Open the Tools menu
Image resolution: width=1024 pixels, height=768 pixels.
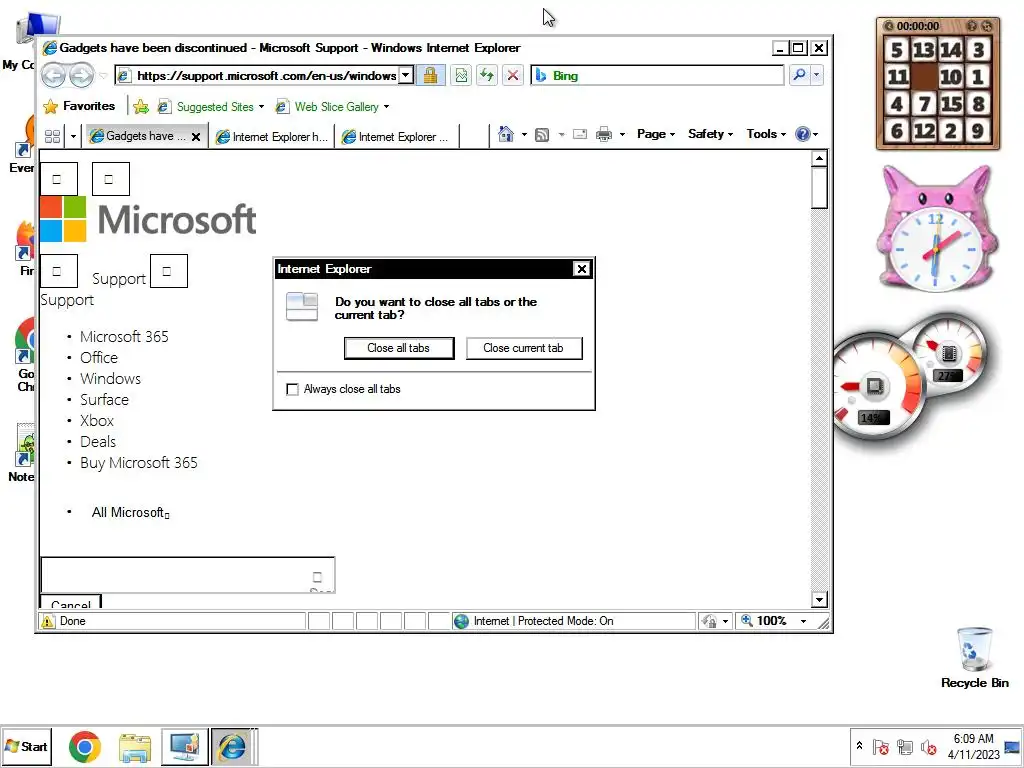pyautogui.click(x=766, y=134)
